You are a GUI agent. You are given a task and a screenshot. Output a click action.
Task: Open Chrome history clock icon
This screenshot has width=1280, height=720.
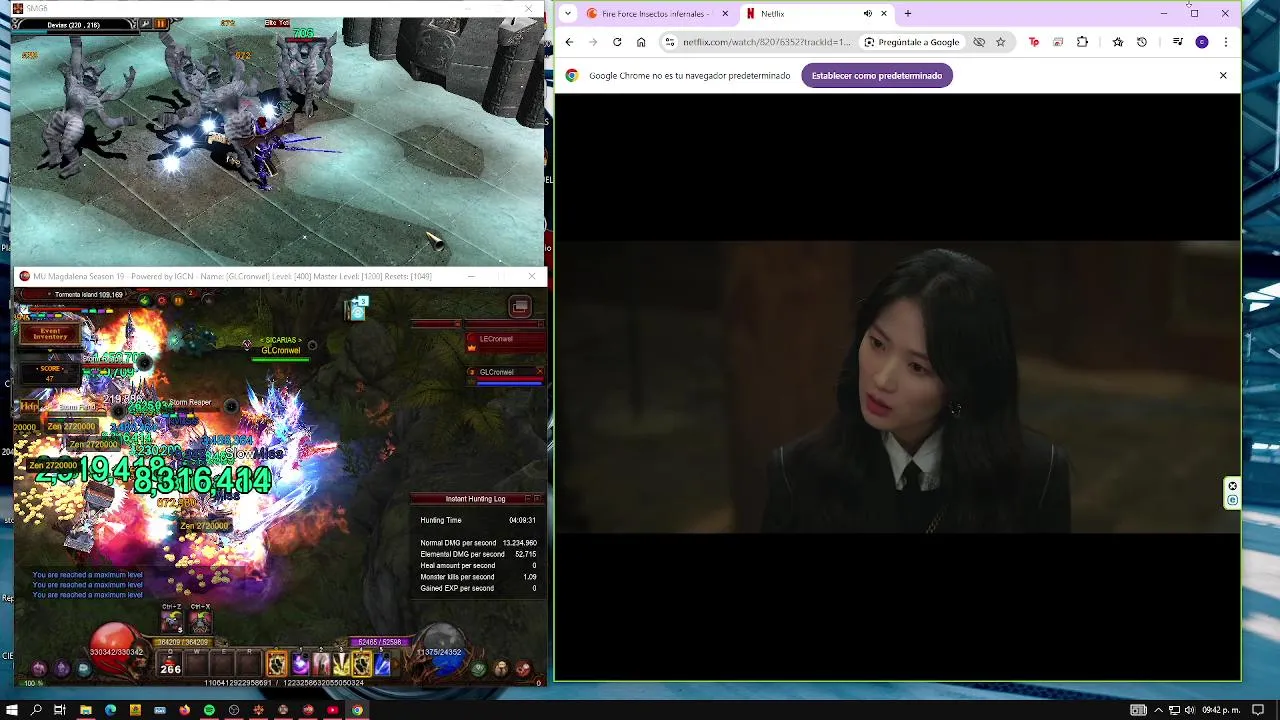(1142, 42)
